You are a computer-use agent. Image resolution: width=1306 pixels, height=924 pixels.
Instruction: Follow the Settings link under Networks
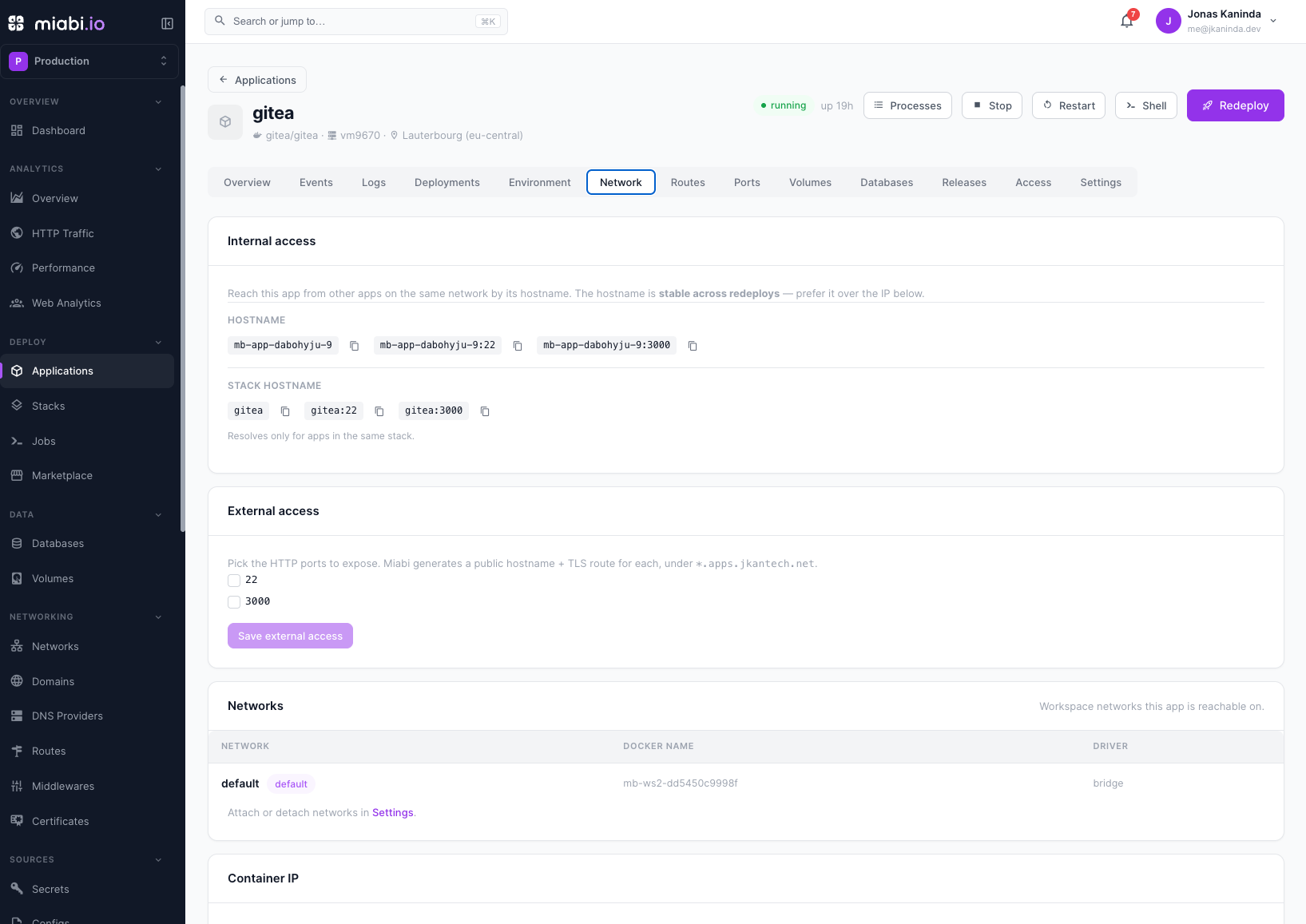pos(393,813)
